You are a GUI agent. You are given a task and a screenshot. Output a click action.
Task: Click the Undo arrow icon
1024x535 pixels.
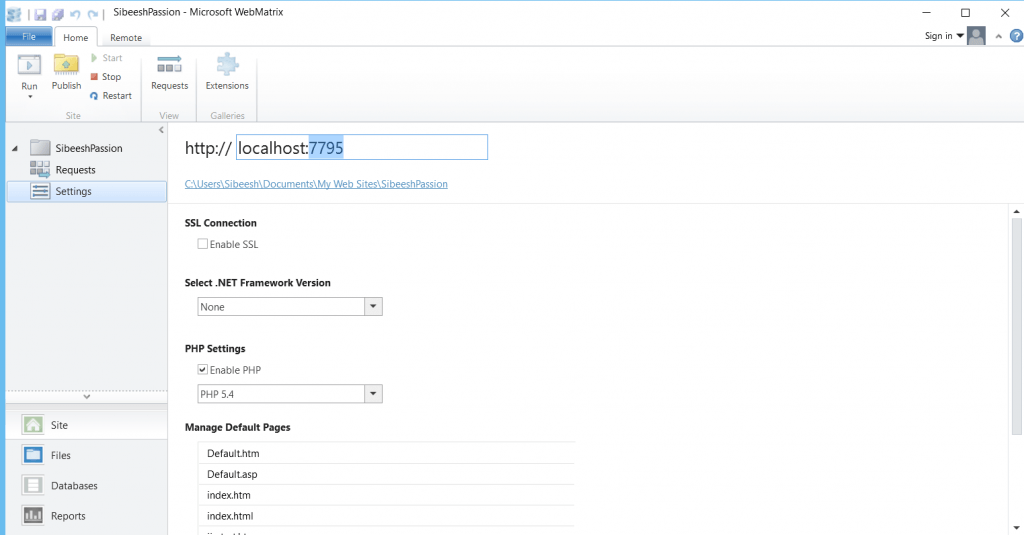[x=75, y=14]
